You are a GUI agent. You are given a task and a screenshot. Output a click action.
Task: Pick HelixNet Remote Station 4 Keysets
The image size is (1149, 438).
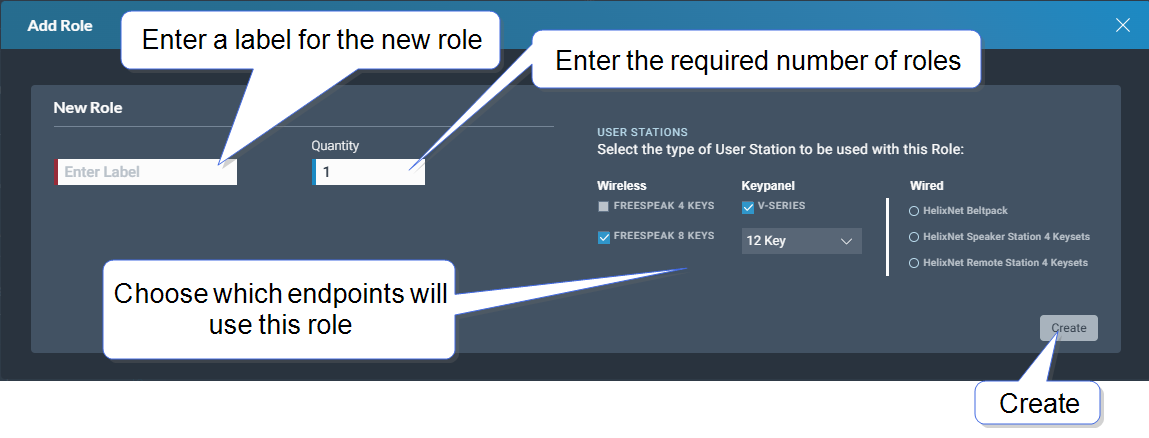point(914,263)
